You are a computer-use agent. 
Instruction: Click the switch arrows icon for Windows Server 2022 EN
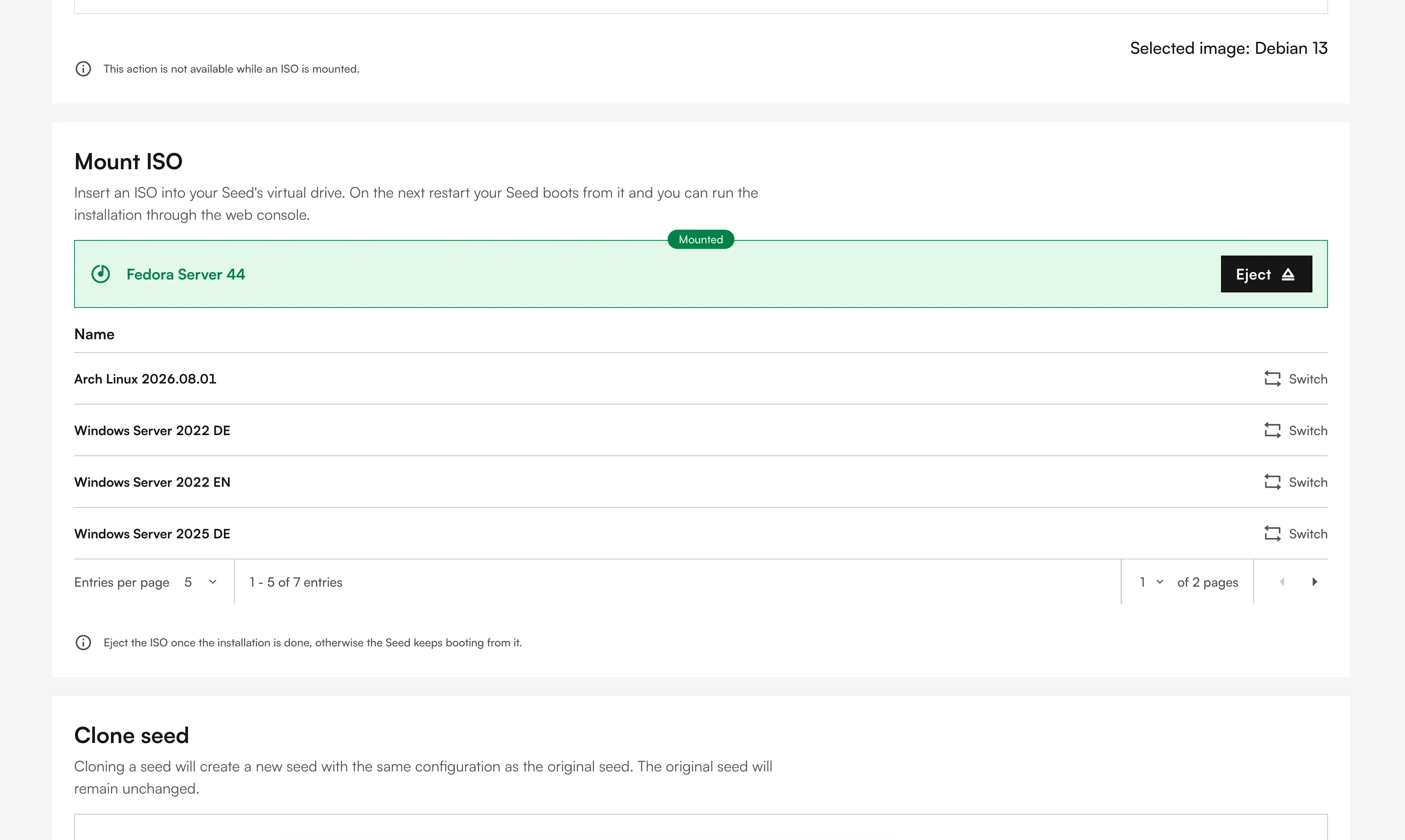(1272, 482)
